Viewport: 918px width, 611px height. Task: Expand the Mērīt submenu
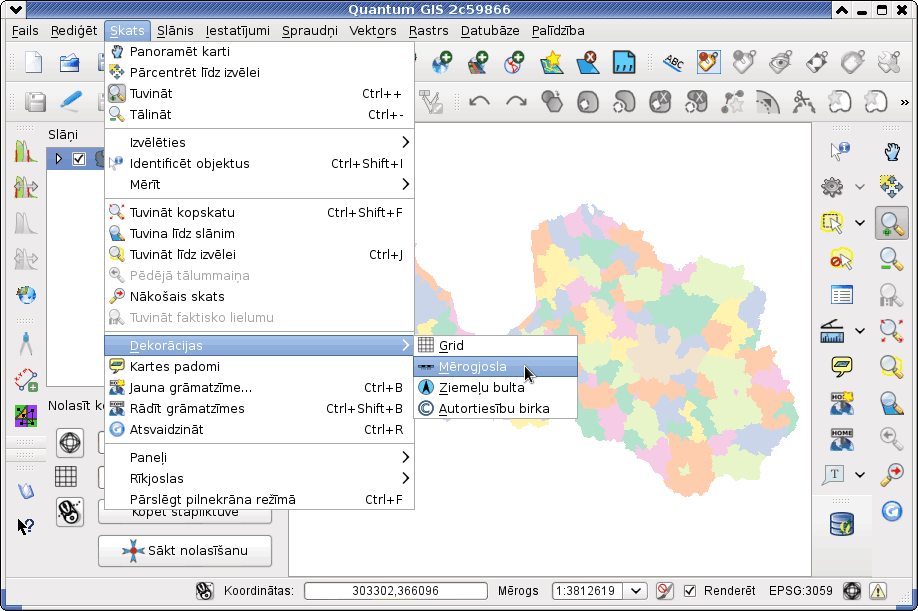click(259, 184)
